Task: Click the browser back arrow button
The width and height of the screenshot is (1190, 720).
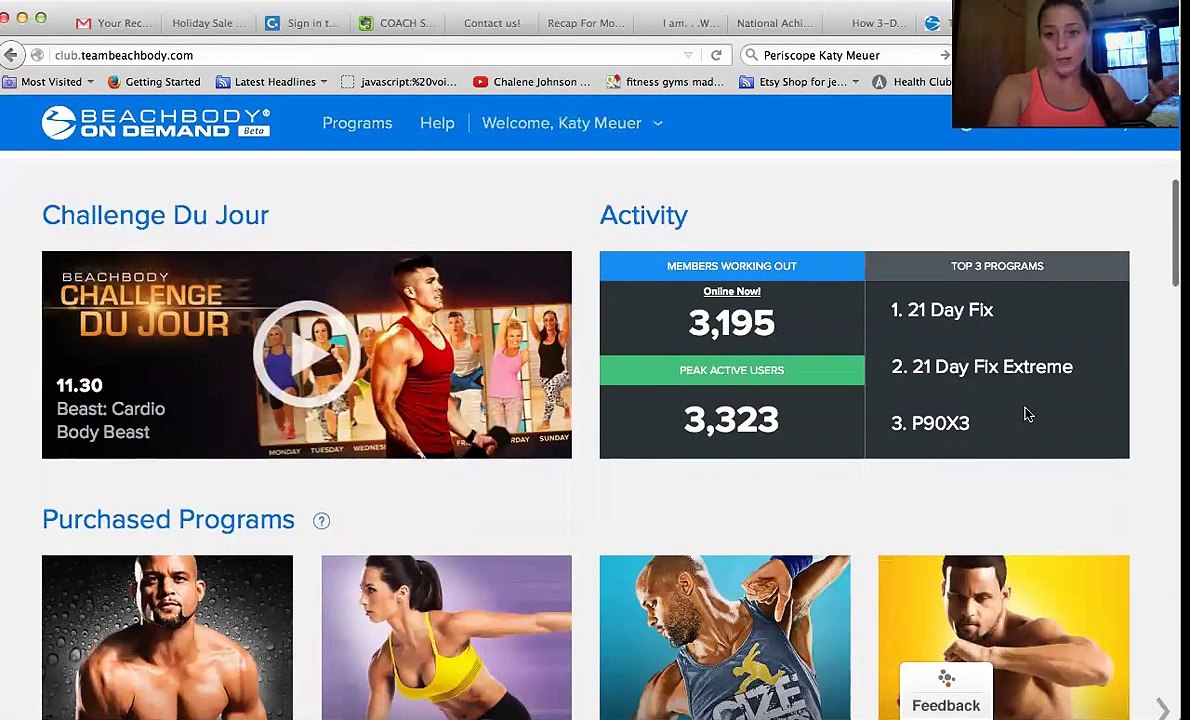Action: click(11, 55)
